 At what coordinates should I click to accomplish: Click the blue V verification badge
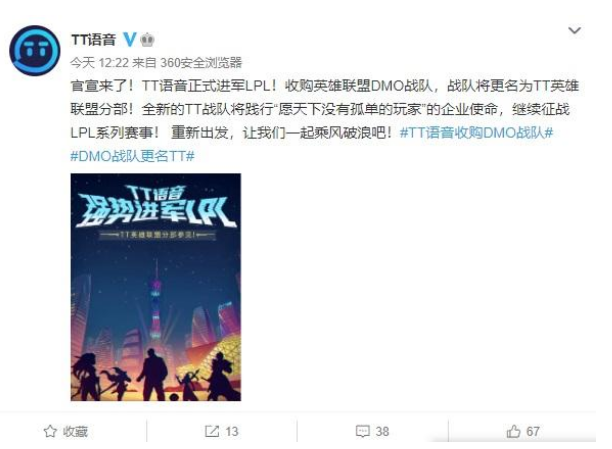(x=130, y=39)
